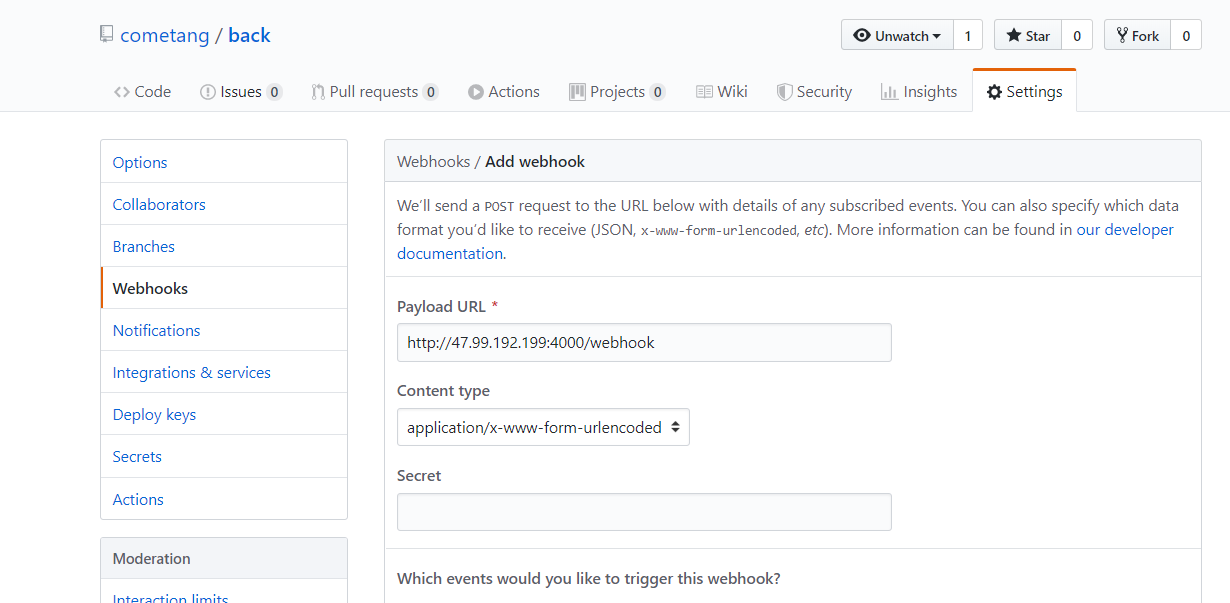Image resolution: width=1230 pixels, height=603 pixels.
Task: Click the Actions play icon in the tab bar
Action: tap(476, 92)
